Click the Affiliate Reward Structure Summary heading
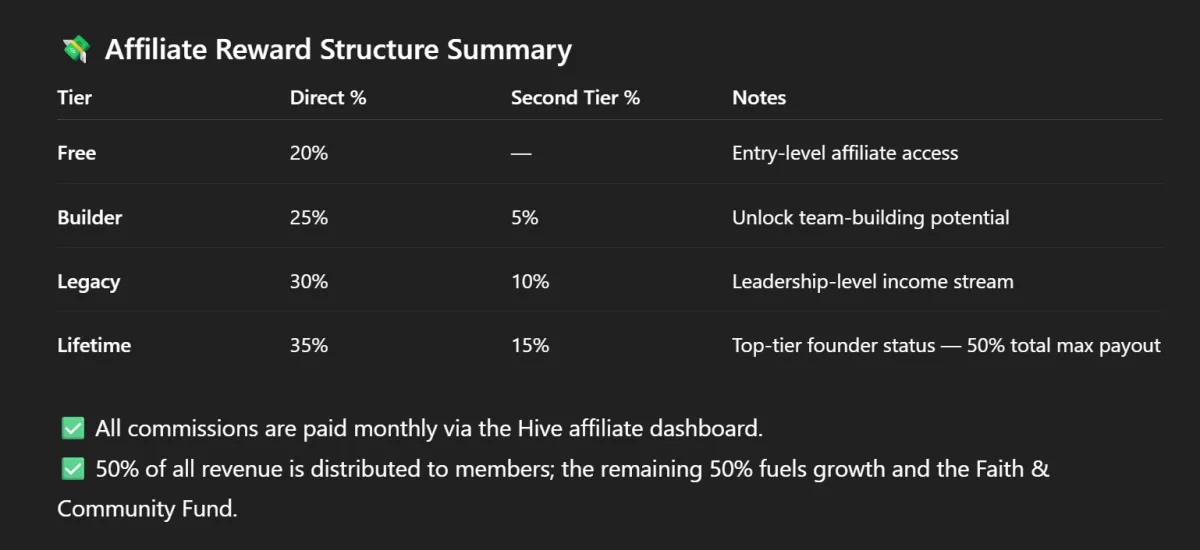Screen dimensions: 1200x550 [x=338, y=49]
